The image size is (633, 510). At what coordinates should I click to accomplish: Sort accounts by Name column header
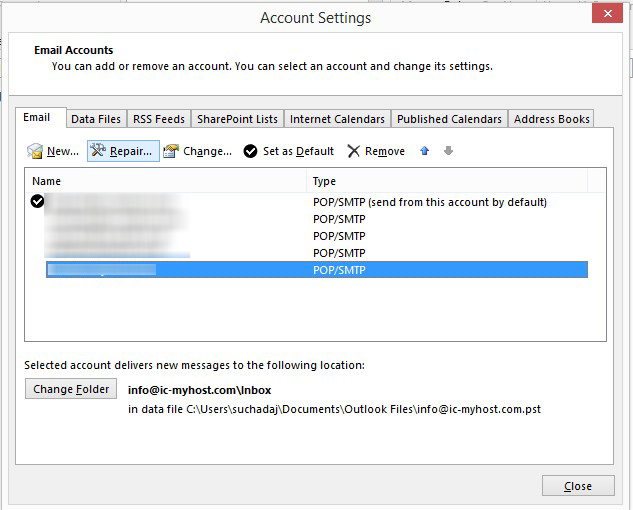pos(166,181)
